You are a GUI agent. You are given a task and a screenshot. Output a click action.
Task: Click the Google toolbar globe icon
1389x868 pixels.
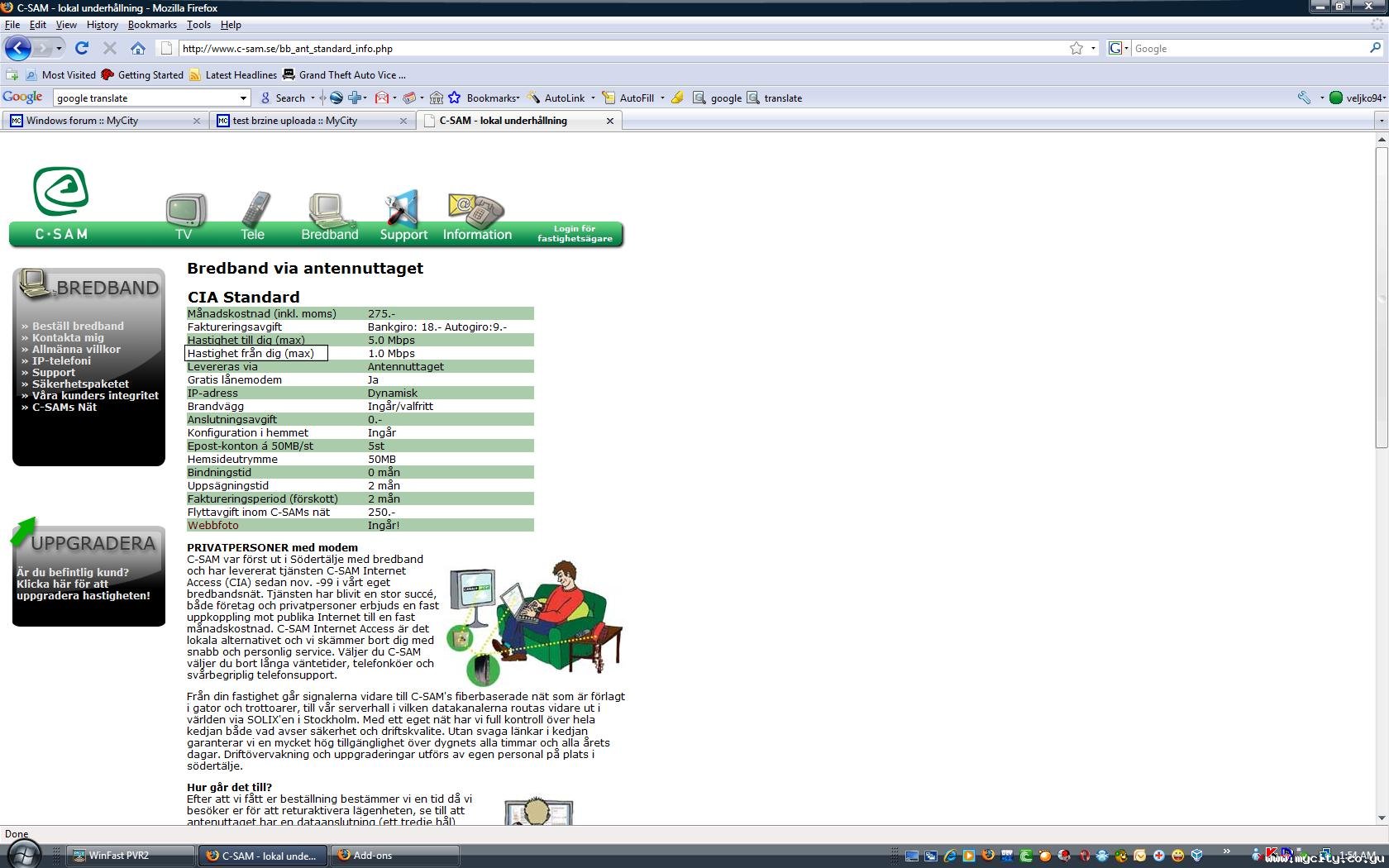point(337,98)
